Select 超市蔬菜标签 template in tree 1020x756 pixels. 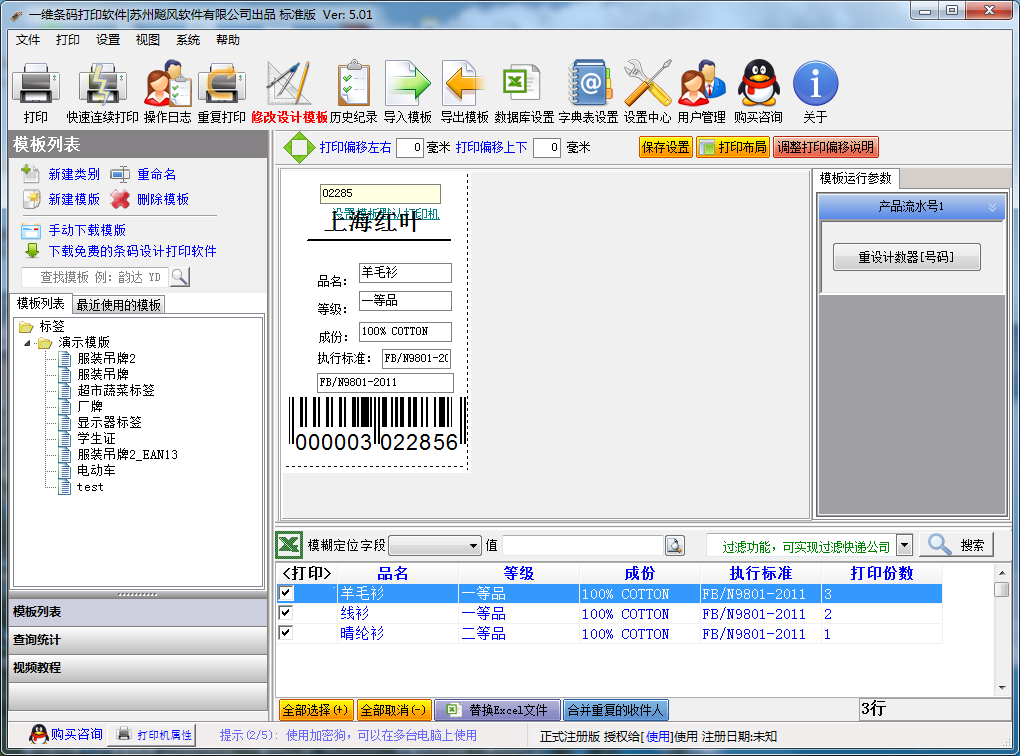tap(116, 390)
